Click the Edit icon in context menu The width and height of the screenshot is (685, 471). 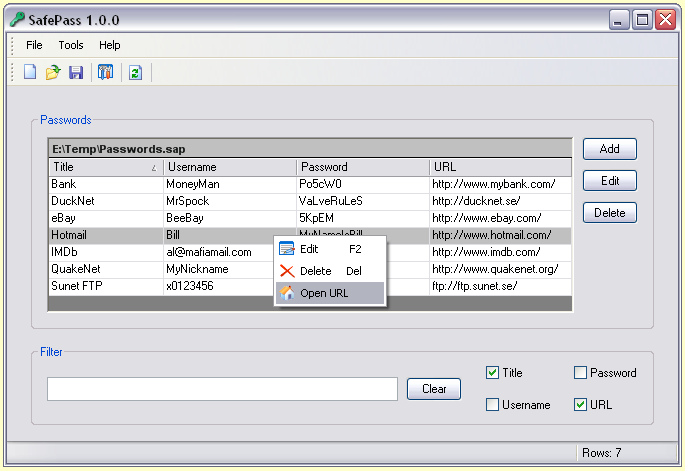(287, 249)
